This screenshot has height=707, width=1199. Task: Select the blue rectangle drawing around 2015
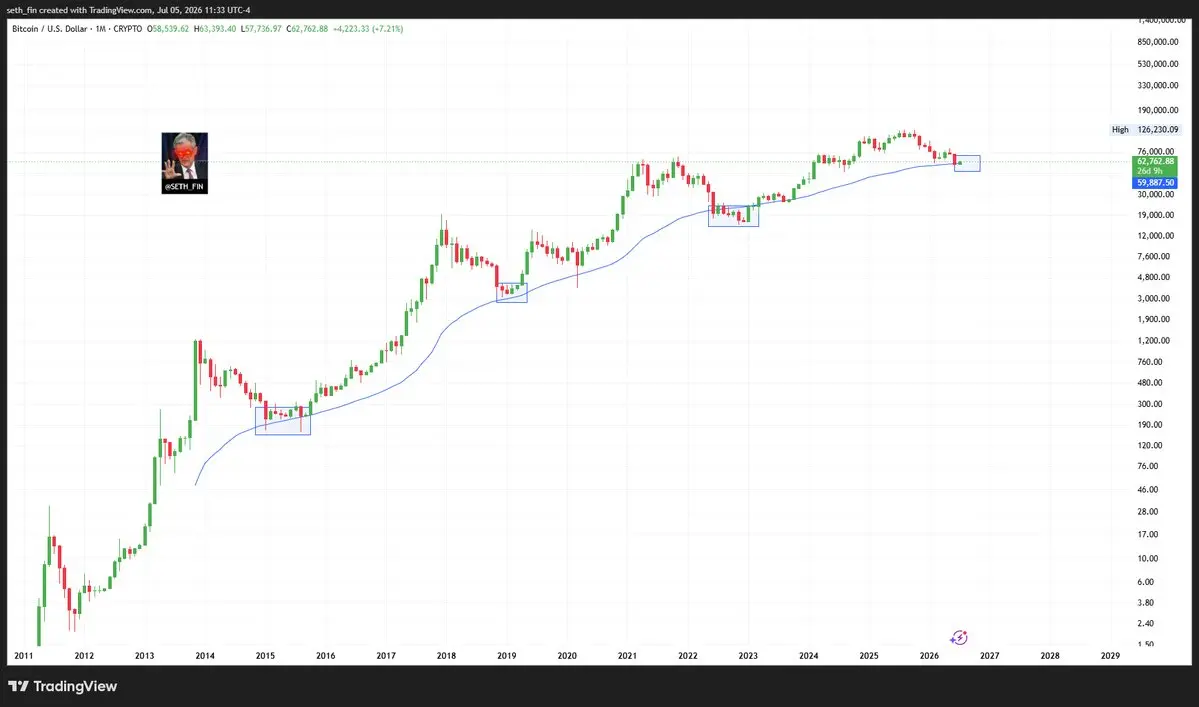click(x=283, y=421)
